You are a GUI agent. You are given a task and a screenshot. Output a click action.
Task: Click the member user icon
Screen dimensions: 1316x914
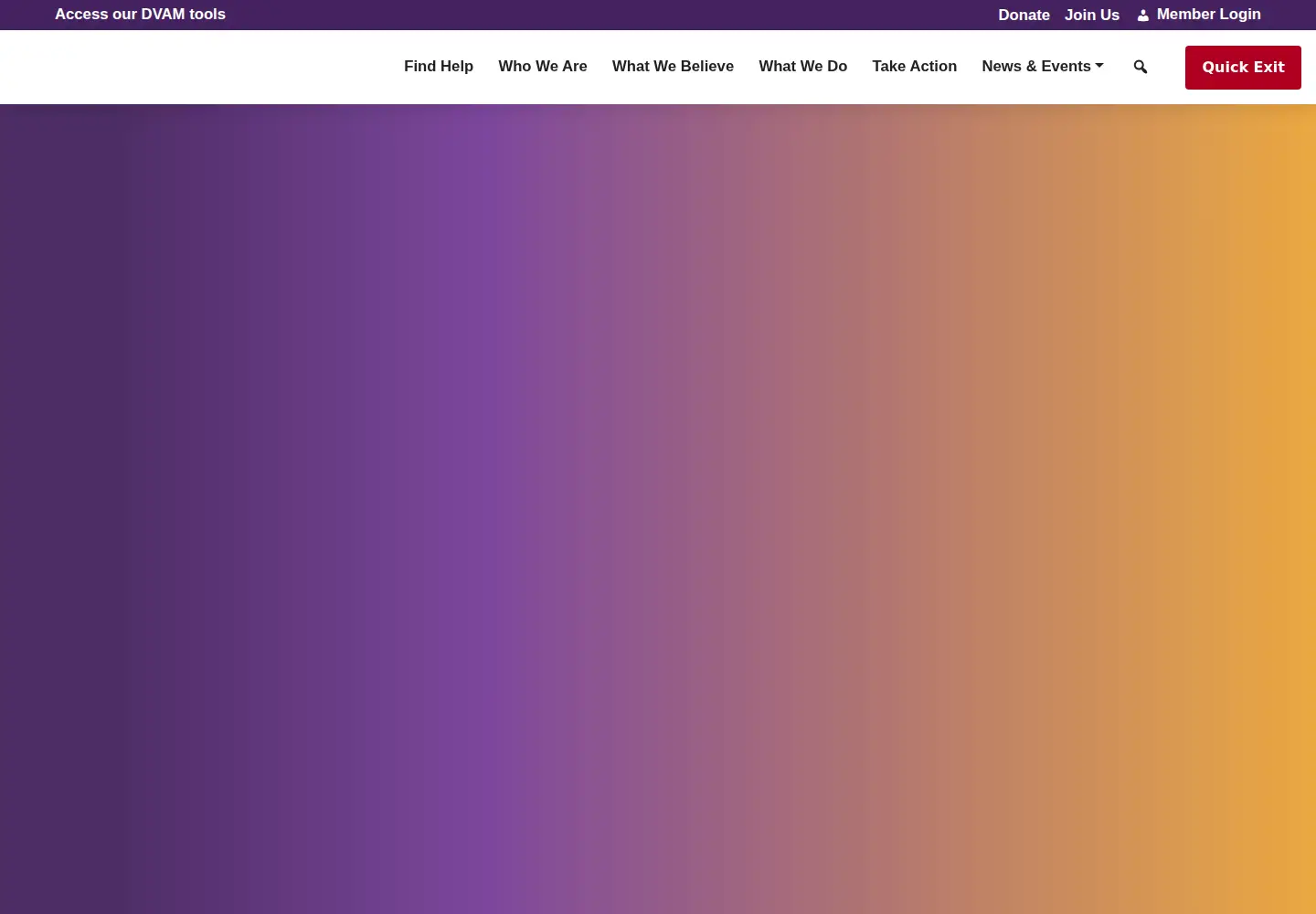pos(1142,15)
